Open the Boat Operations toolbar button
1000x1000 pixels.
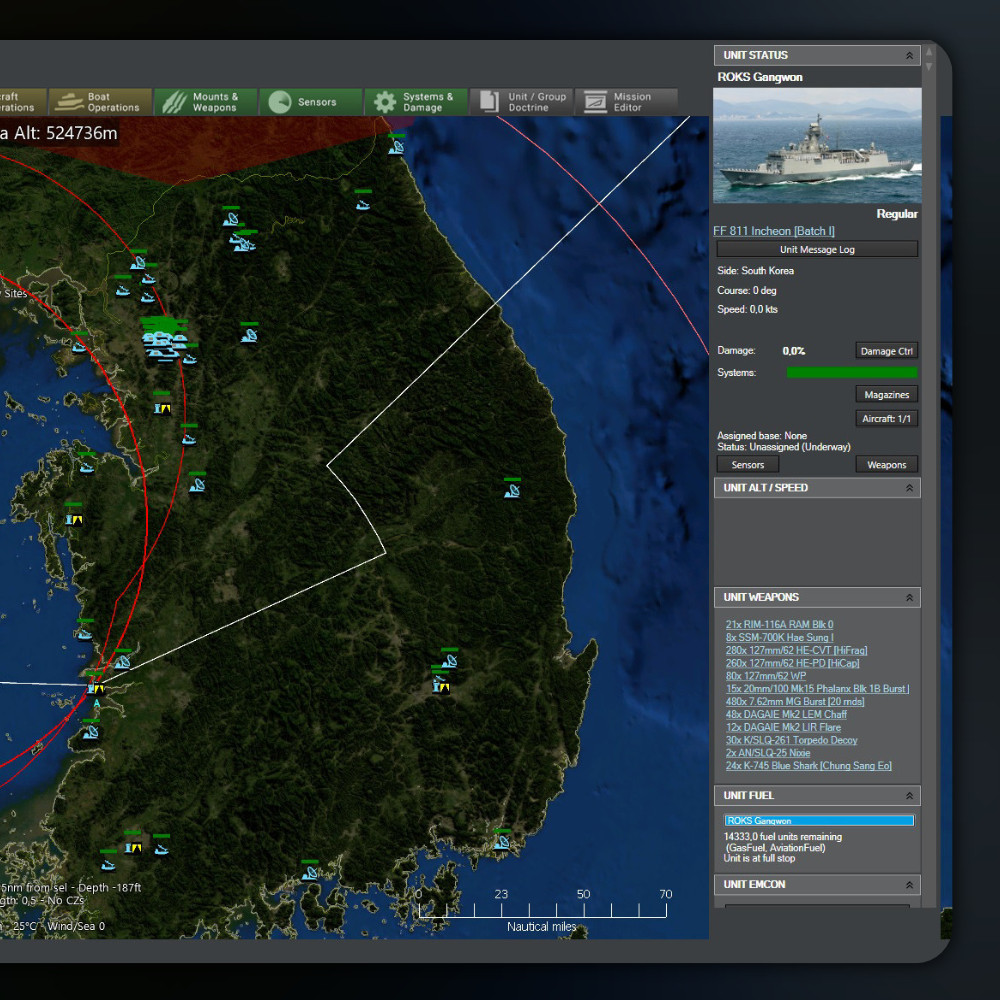click(x=100, y=102)
